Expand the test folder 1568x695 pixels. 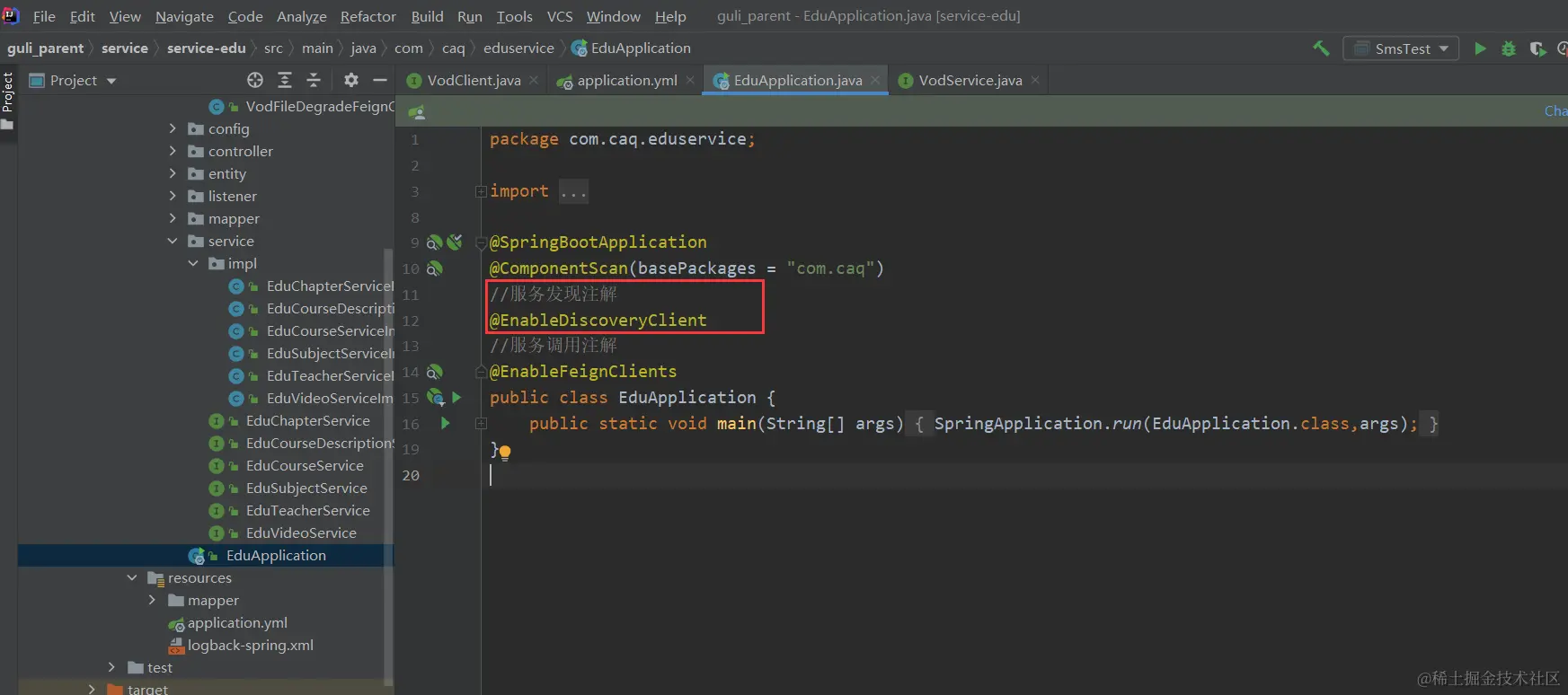(x=111, y=667)
